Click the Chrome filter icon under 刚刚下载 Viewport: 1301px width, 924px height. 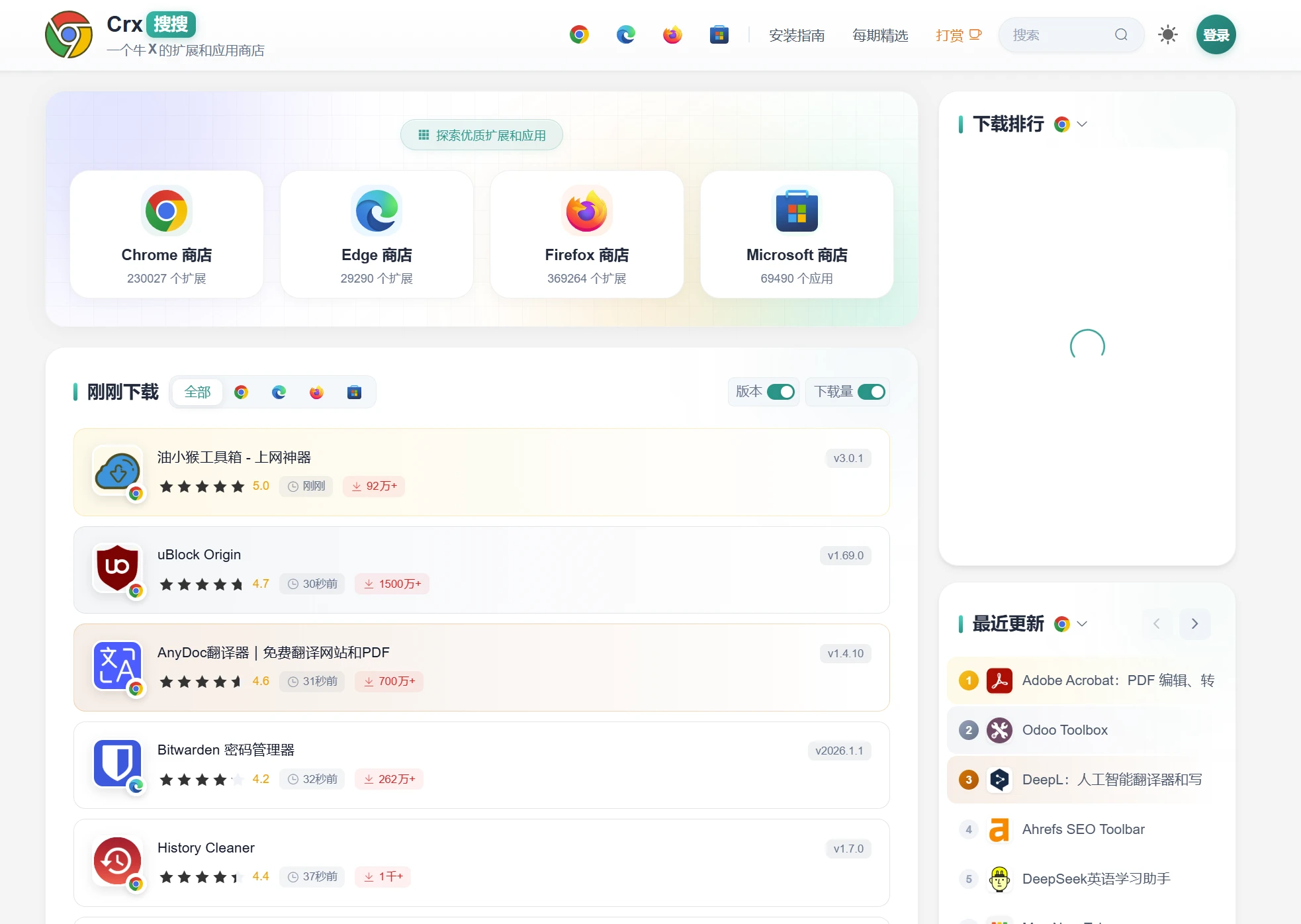tap(242, 392)
